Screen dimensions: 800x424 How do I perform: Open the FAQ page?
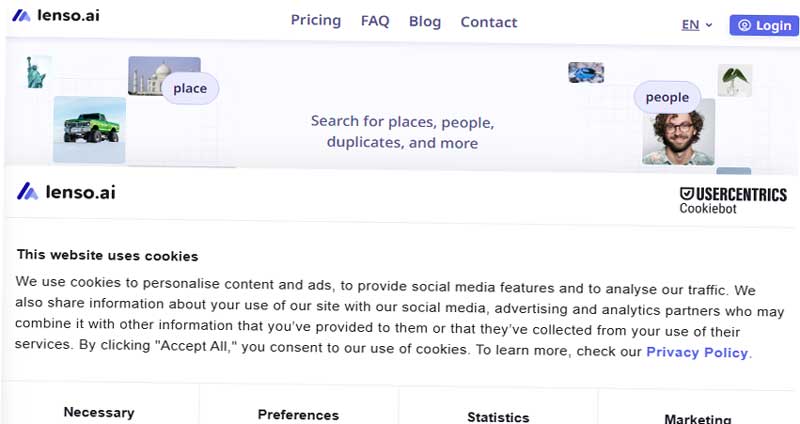375,21
